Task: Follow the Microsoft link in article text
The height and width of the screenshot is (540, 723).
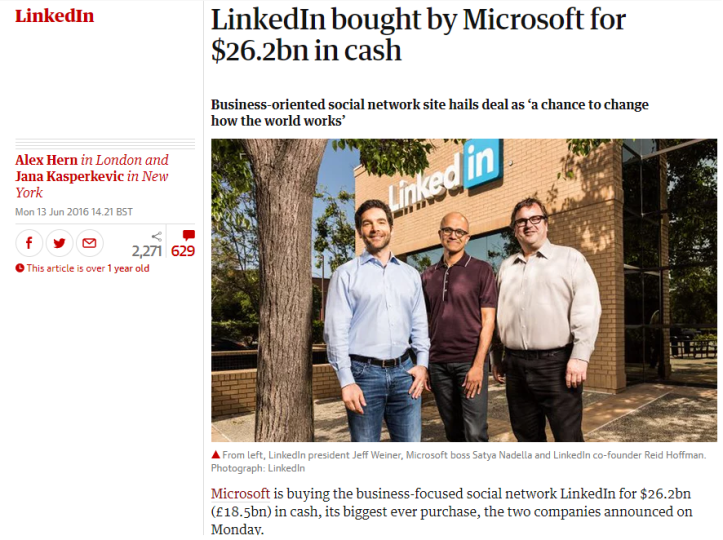Action: (238, 494)
